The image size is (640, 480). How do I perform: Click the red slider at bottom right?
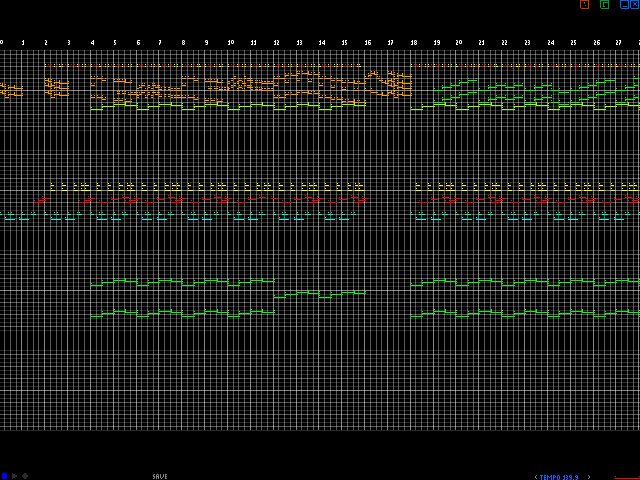[x=627, y=478]
